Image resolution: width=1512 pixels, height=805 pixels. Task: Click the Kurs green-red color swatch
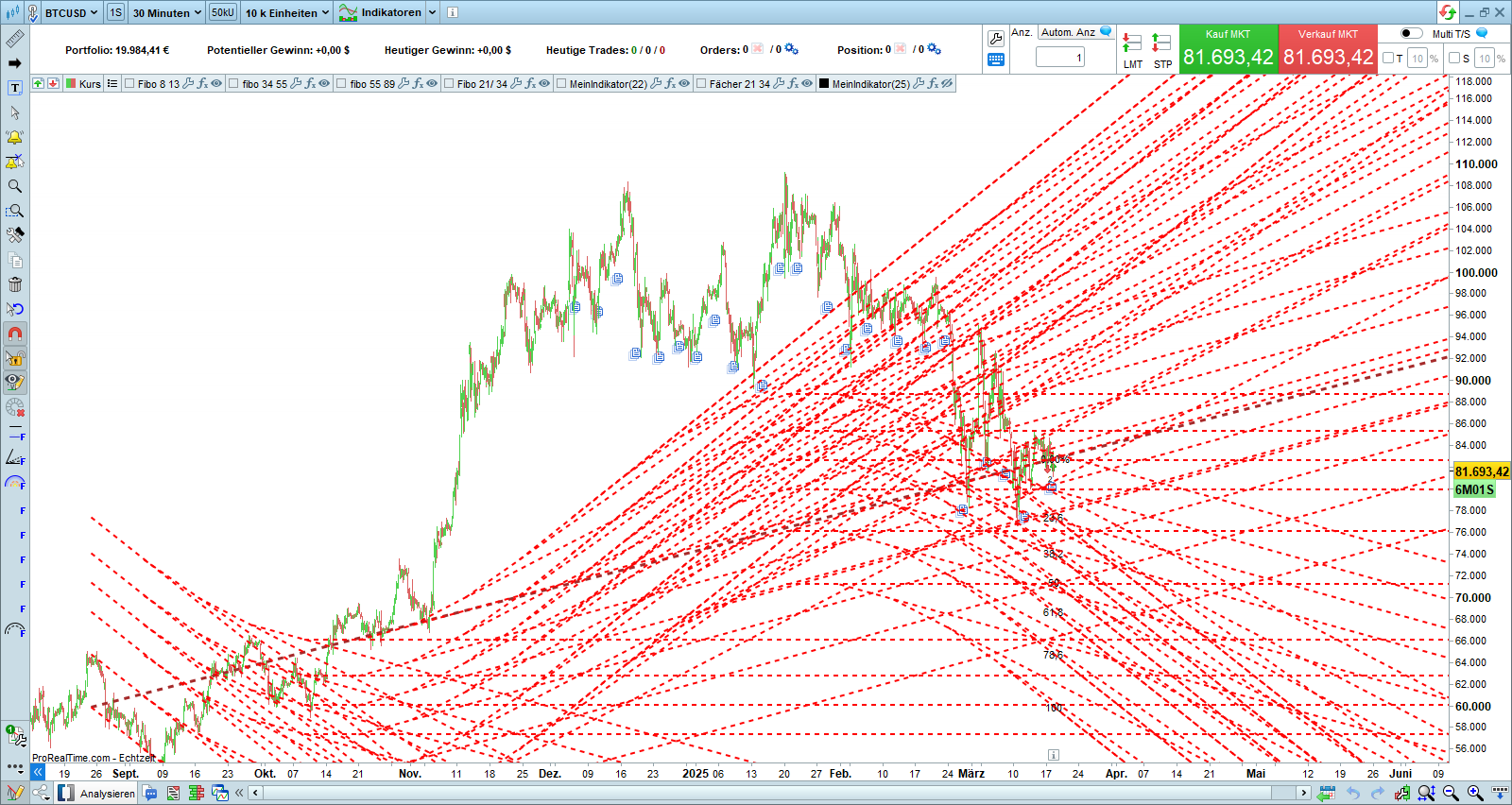[x=71, y=84]
